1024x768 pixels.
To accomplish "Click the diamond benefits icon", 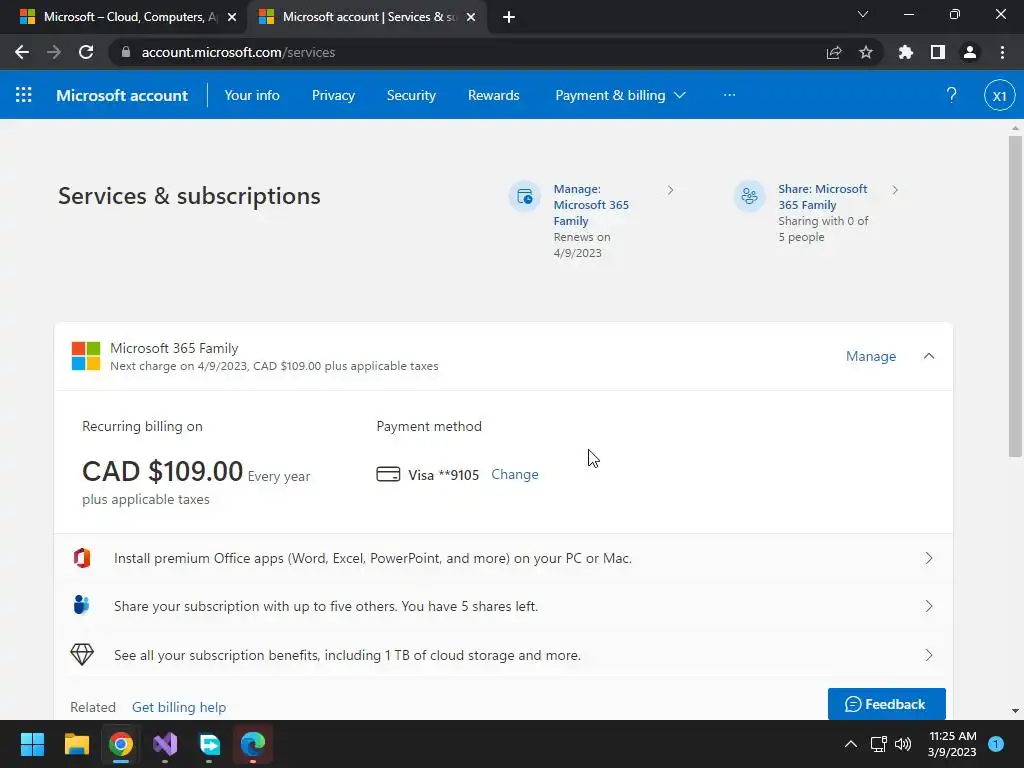I will (x=82, y=654).
